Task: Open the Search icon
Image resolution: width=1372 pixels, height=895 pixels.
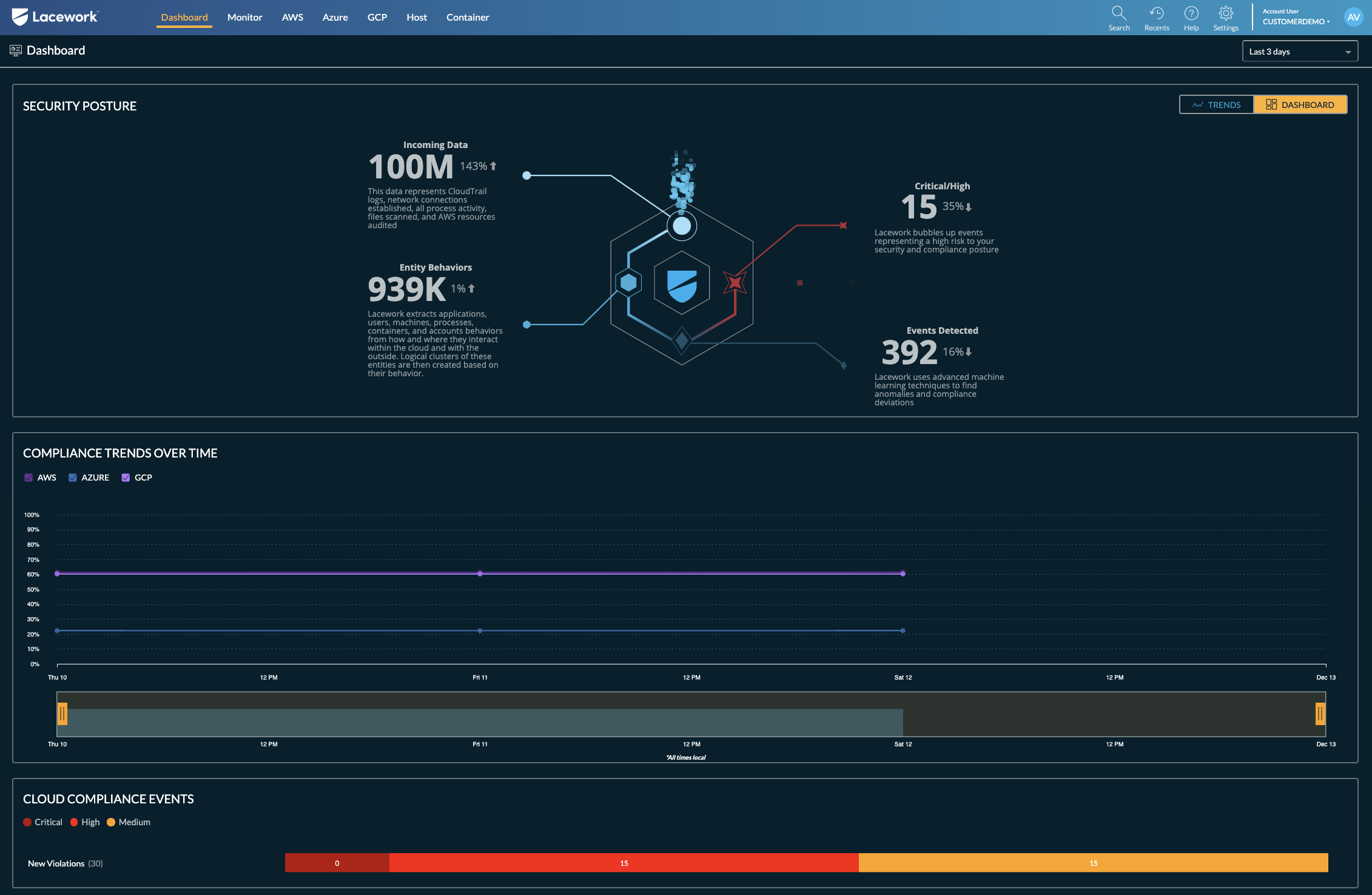Action: pyautogui.click(x=1118, y=13)
